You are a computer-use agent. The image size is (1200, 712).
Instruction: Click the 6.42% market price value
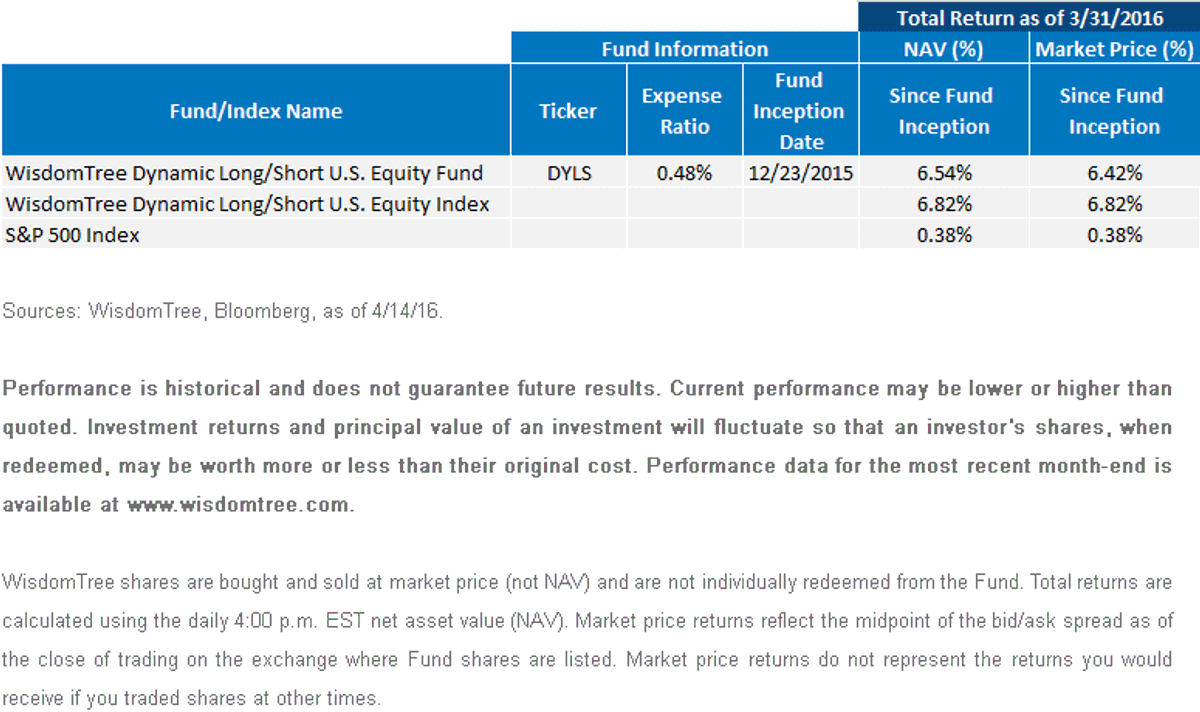tap(1115, 173)
